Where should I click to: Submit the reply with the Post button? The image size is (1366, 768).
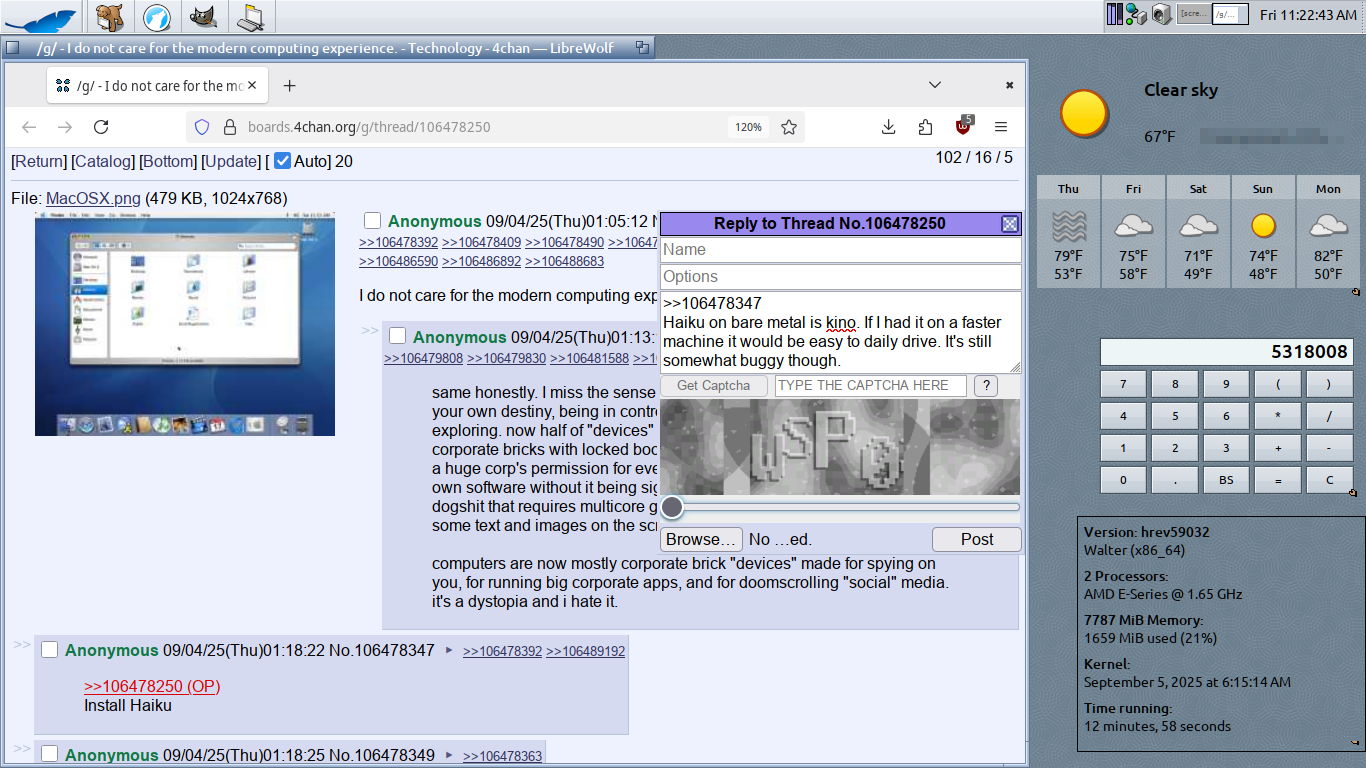pos(977,539)
